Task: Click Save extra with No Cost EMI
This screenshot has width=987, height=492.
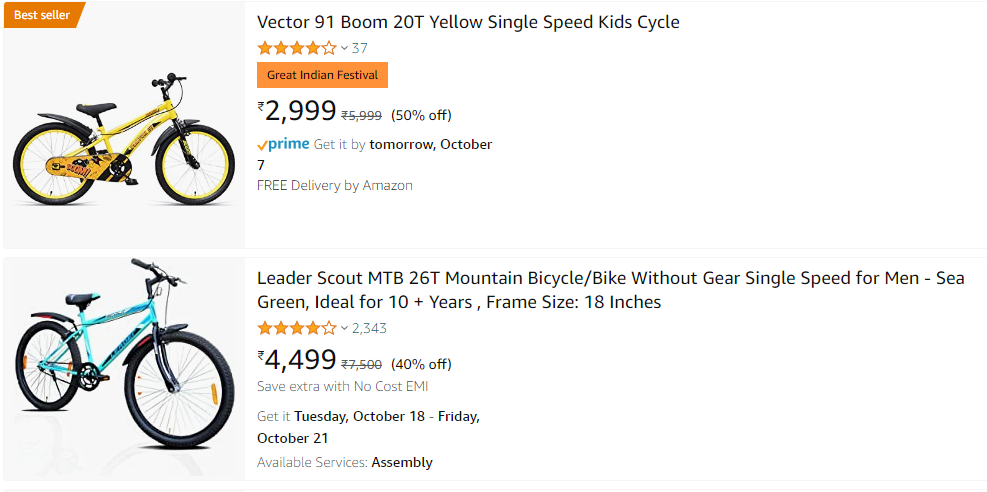Action: pyautogui.click(x=342, y=386)
